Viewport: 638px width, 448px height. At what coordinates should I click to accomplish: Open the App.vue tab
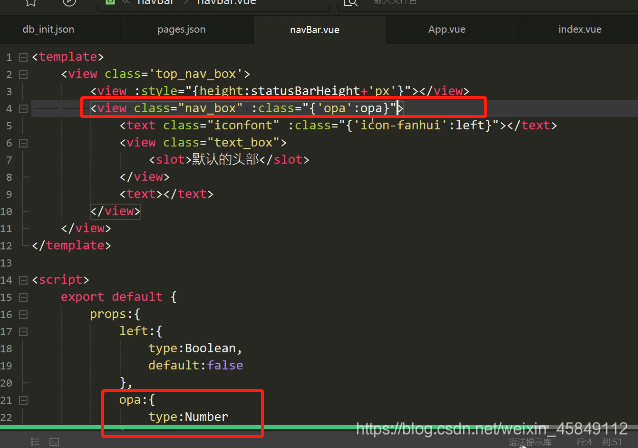tap(446, 29)
